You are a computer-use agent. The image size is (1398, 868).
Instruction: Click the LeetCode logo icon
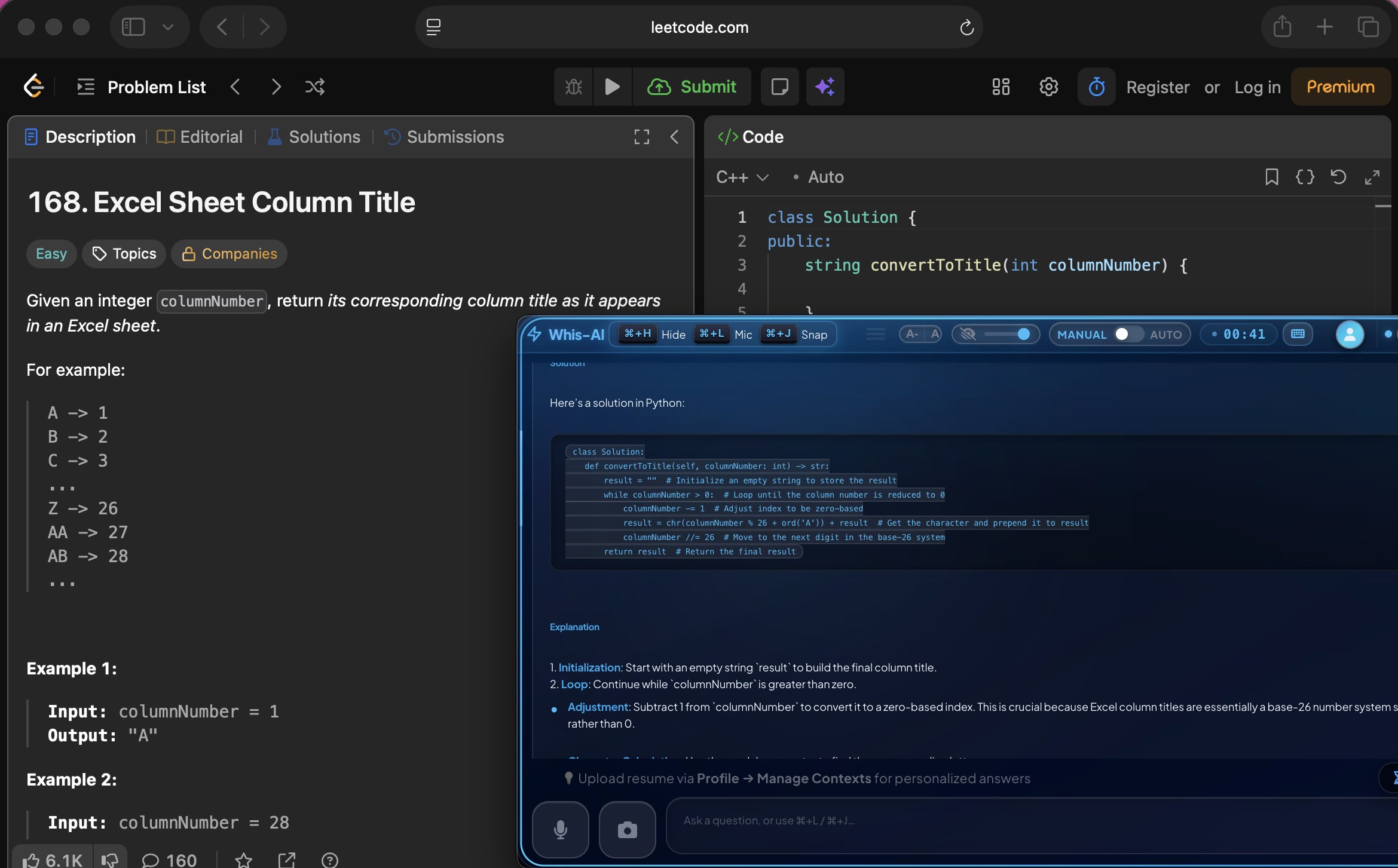coord(33,87)
